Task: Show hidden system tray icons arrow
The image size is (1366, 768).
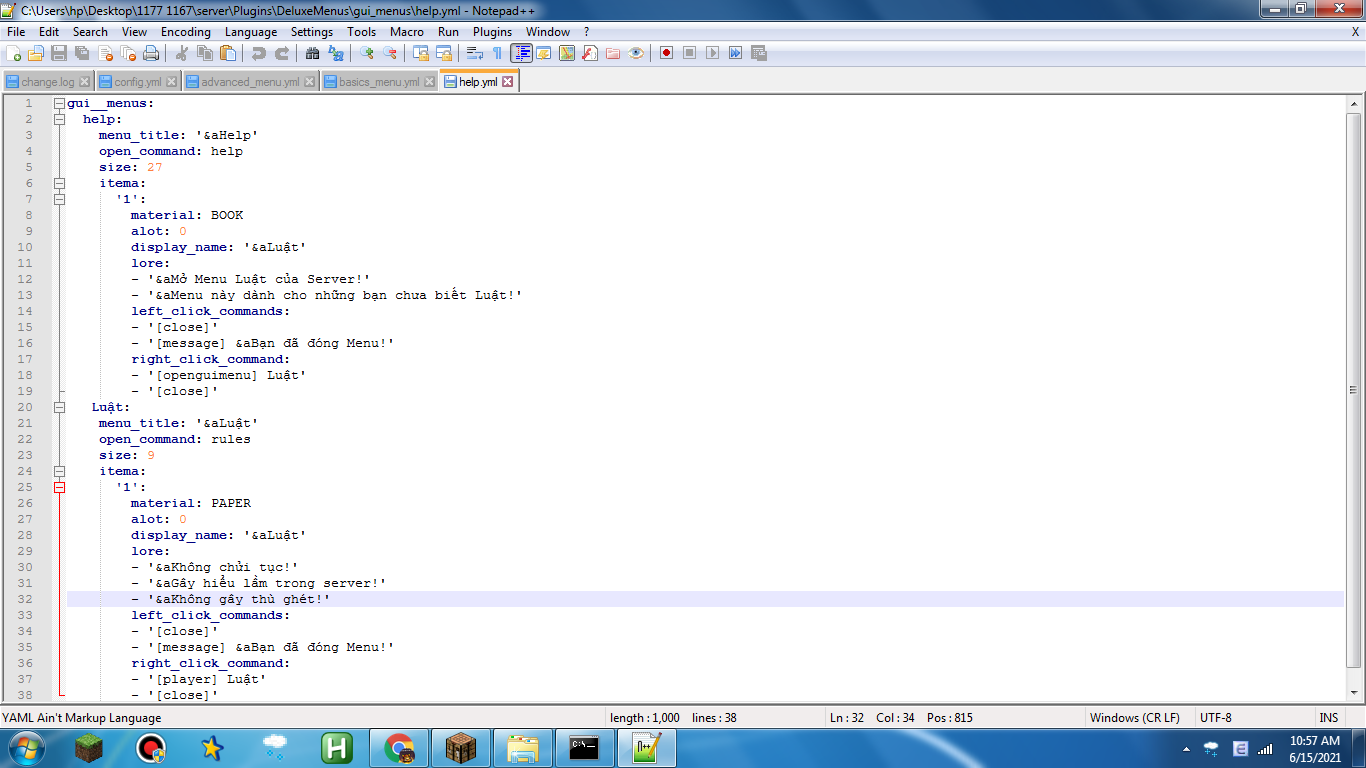Action: tap(1186, 748)
